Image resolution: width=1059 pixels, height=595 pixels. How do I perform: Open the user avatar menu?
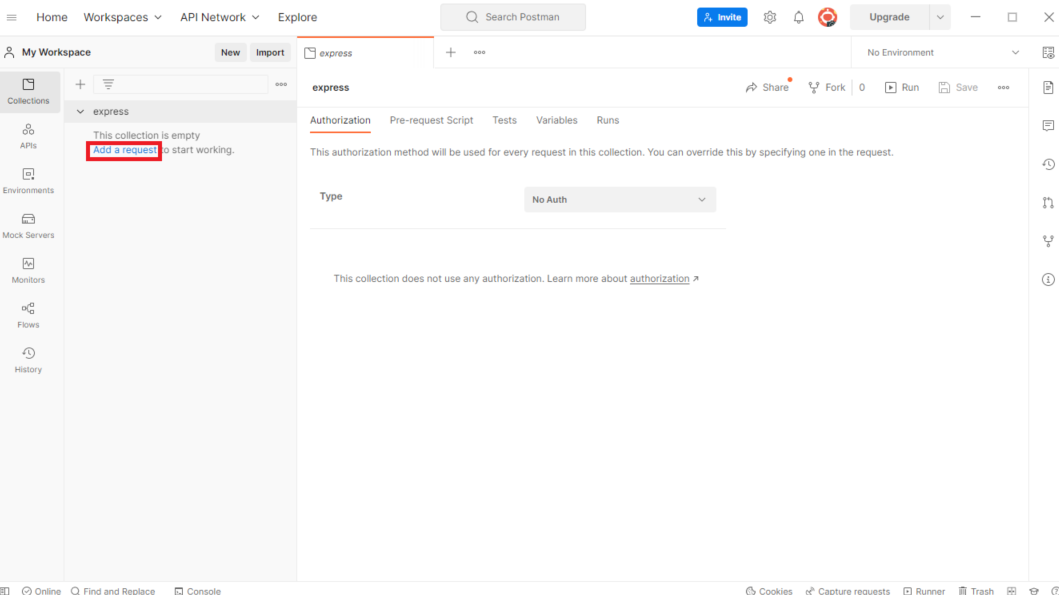coord(827,18)
